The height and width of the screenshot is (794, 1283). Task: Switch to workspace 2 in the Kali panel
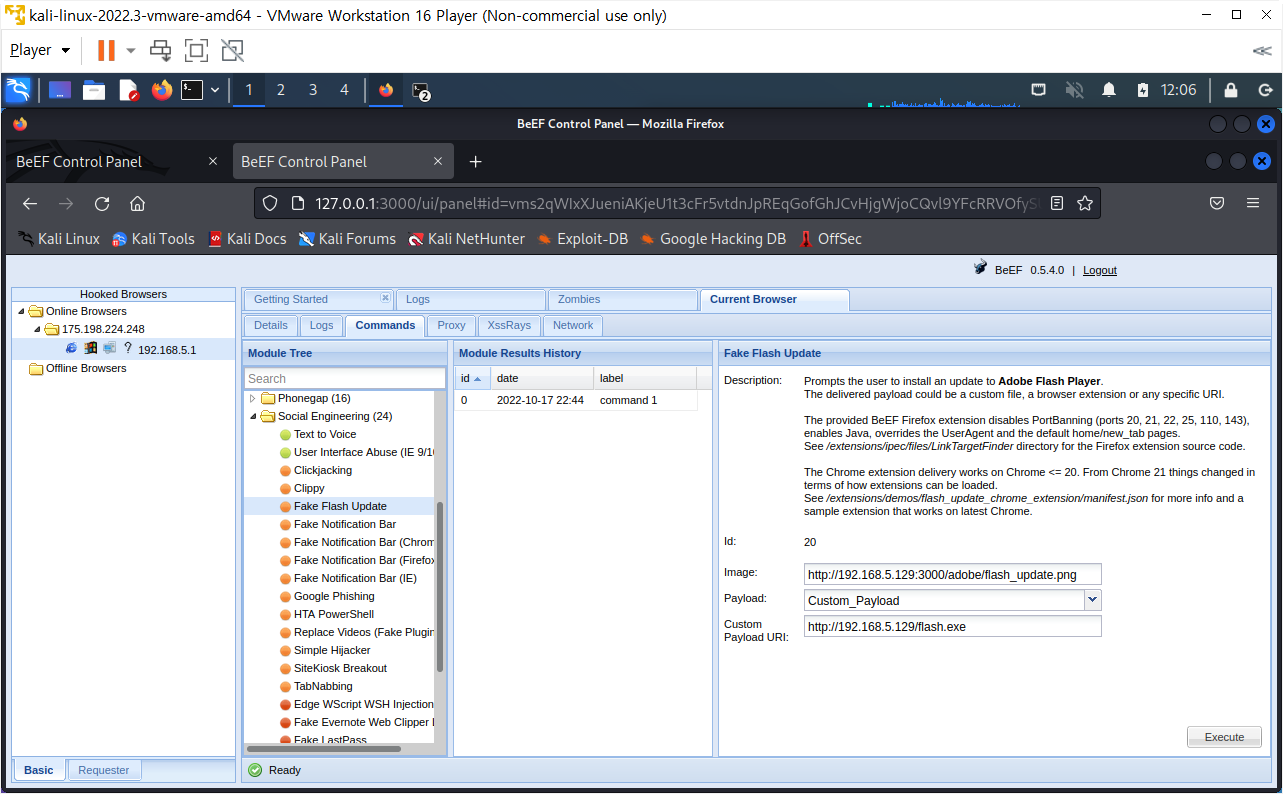(281, 90)
